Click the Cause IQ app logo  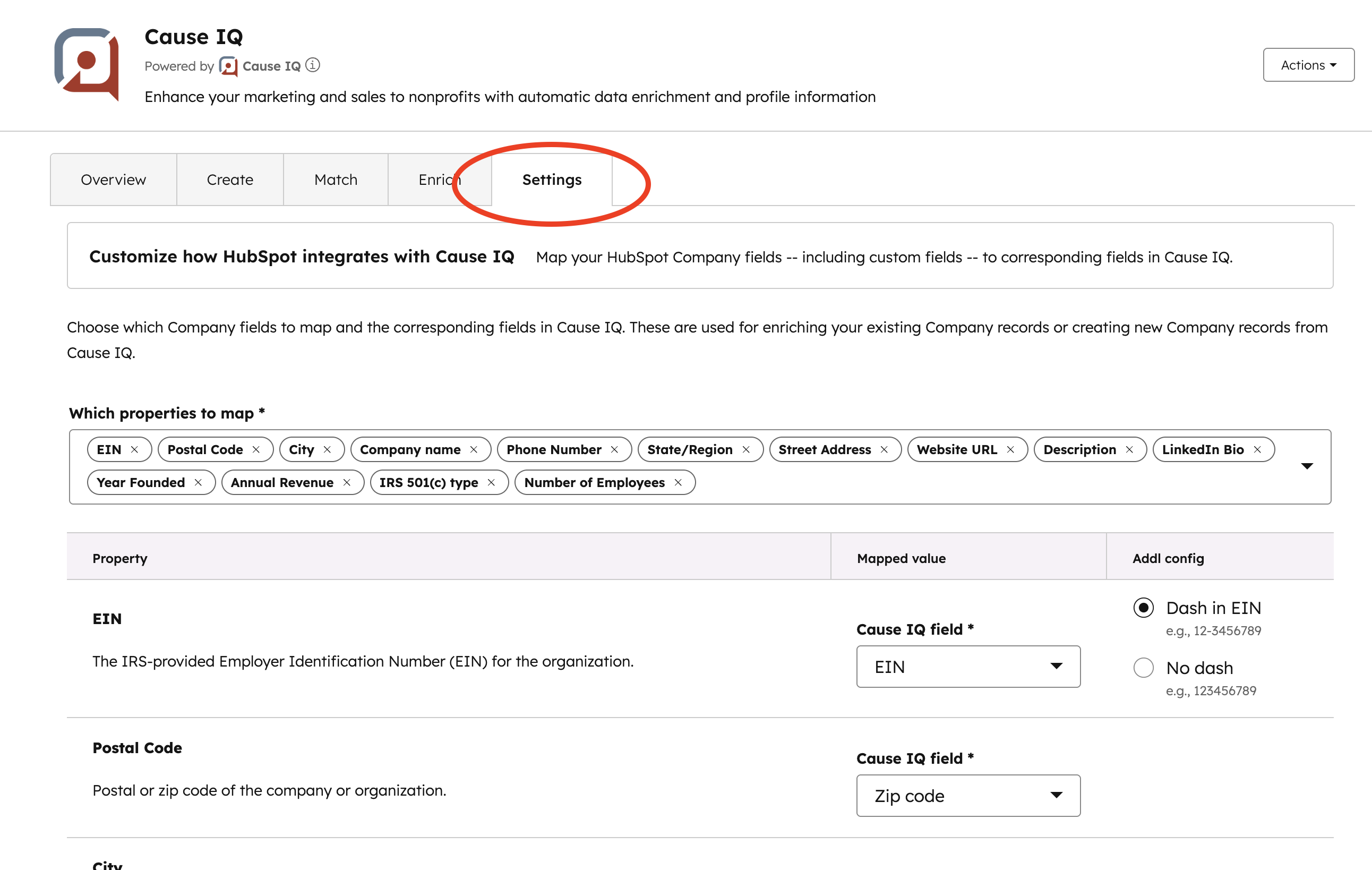pos(87,63)
